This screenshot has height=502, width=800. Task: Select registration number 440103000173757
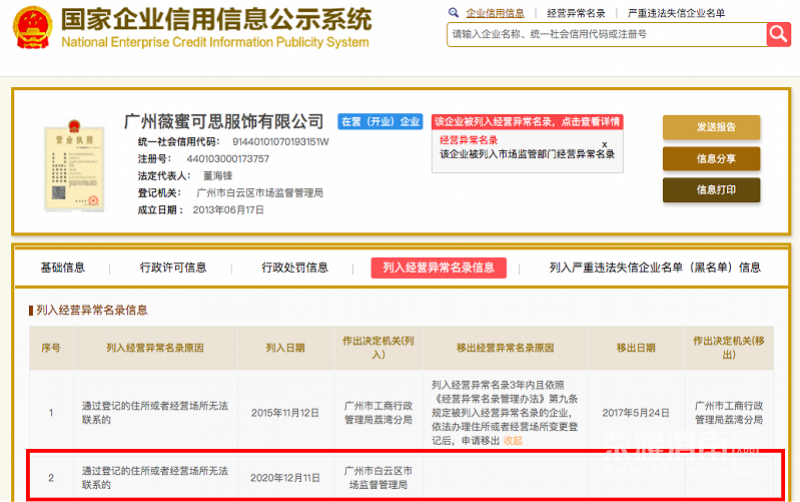[228, 159]
